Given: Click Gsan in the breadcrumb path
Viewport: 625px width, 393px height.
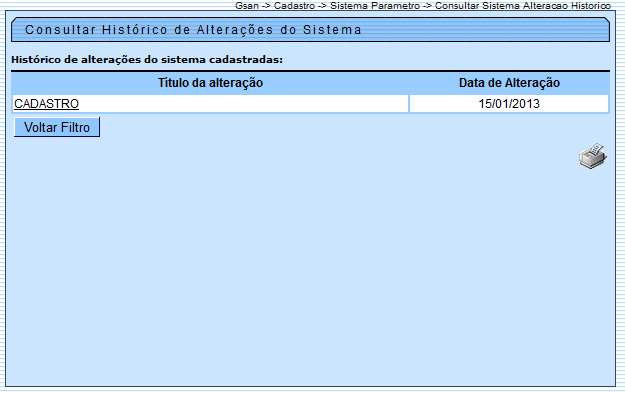Looking at the screenshot, I should (x=247, y=6).
